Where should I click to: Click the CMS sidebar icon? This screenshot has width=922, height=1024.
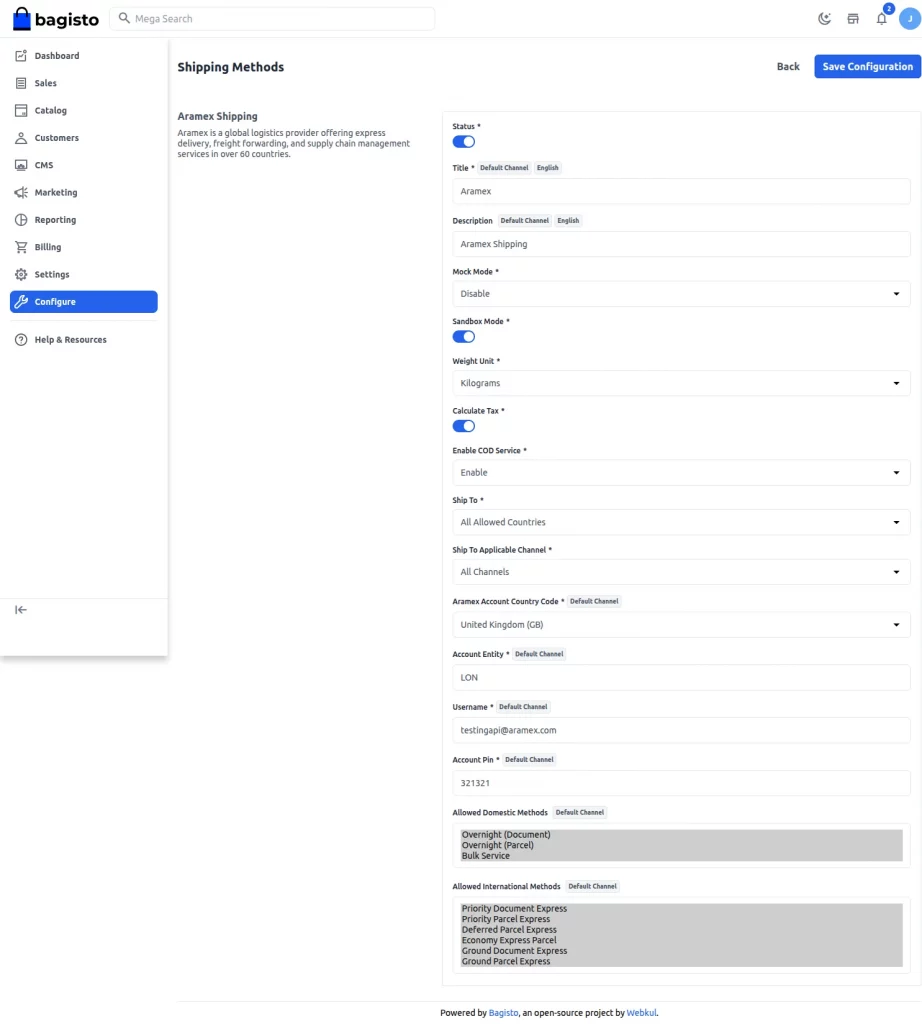(21, 165)
